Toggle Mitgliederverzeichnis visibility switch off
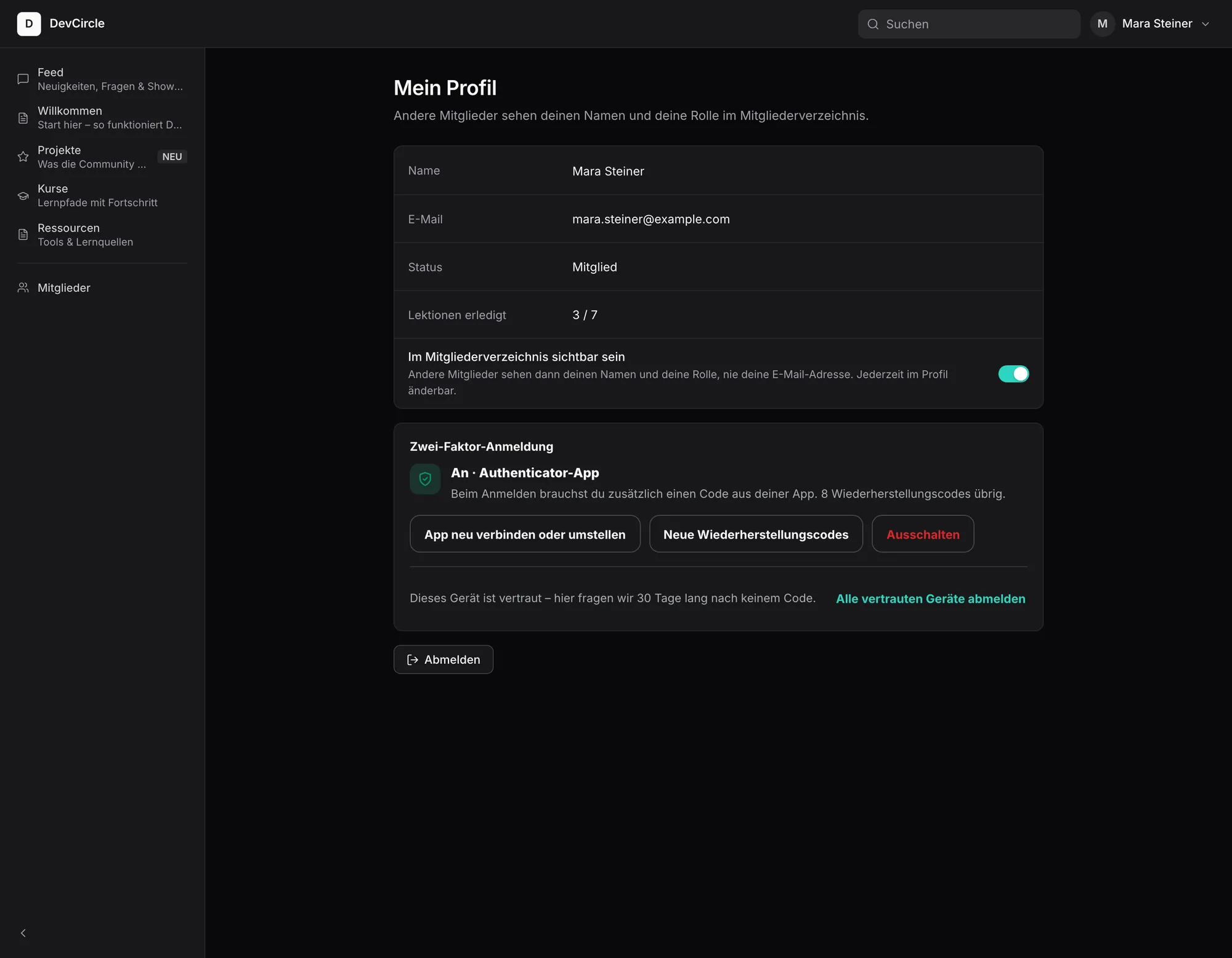Screen dimensions: 1232x958 [x=1013, y=374]
